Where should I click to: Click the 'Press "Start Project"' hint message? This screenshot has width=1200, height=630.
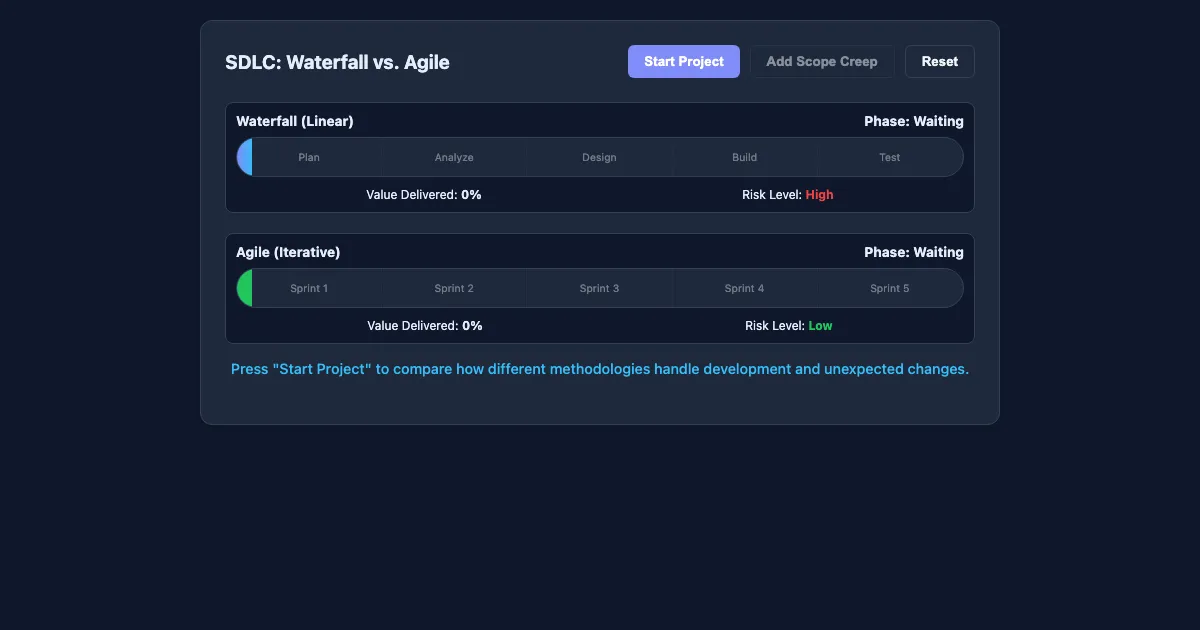click(x=600, y=369)
